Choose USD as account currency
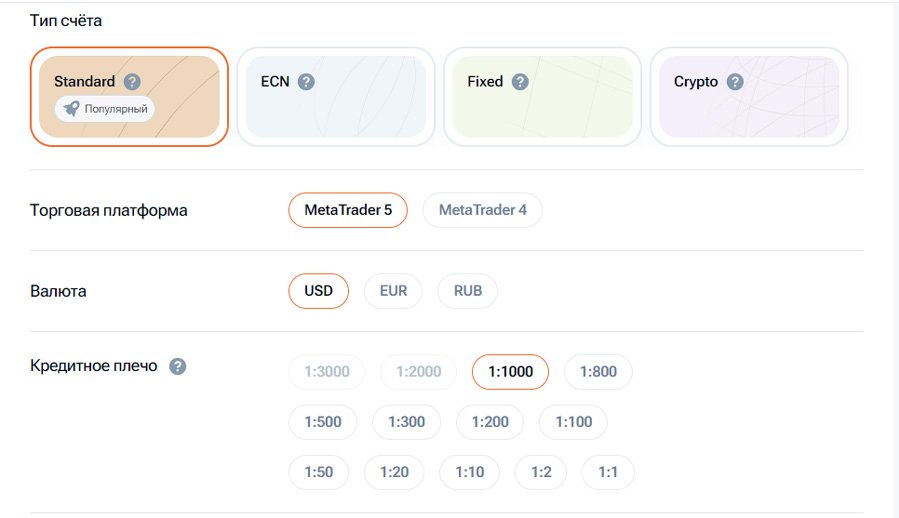Image resolution: width=899 pixels, height=518 pixels. click(318, 291)
